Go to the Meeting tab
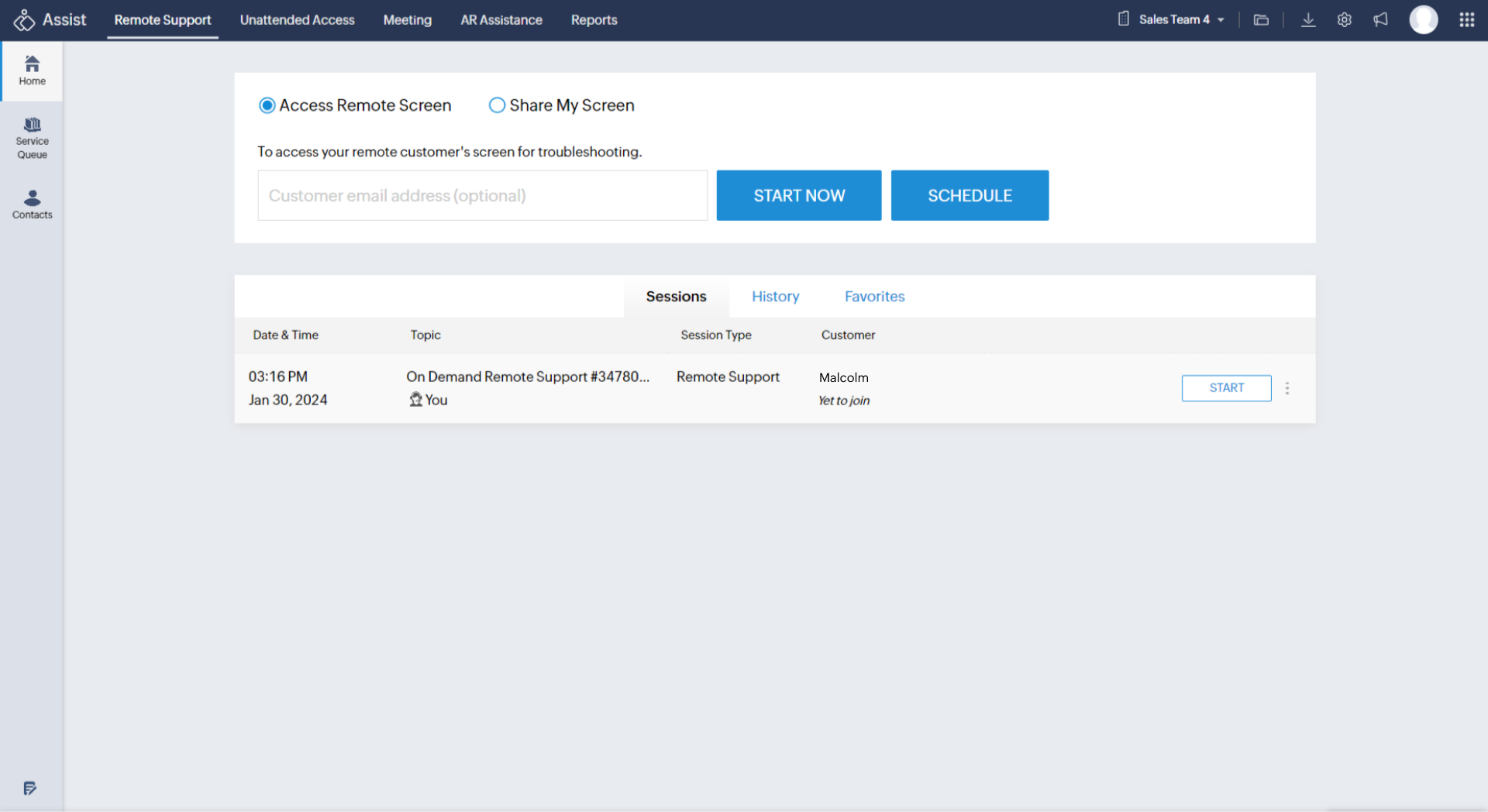1488x812 pixels. [408, 20]
